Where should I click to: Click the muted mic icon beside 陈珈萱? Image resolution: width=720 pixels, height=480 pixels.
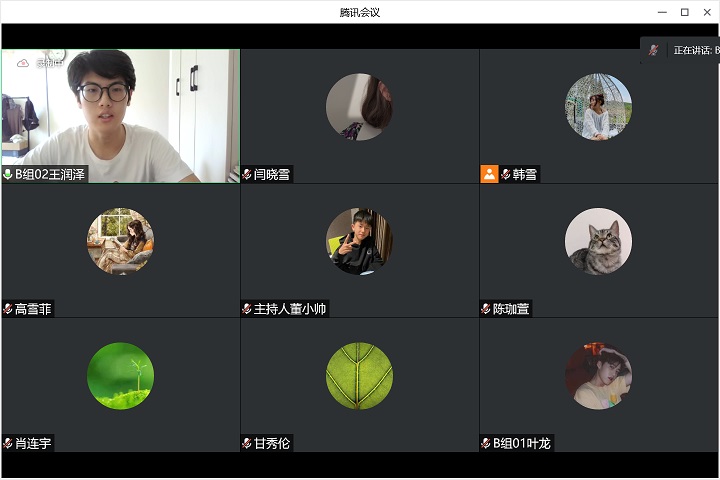(x=486, y=309)
